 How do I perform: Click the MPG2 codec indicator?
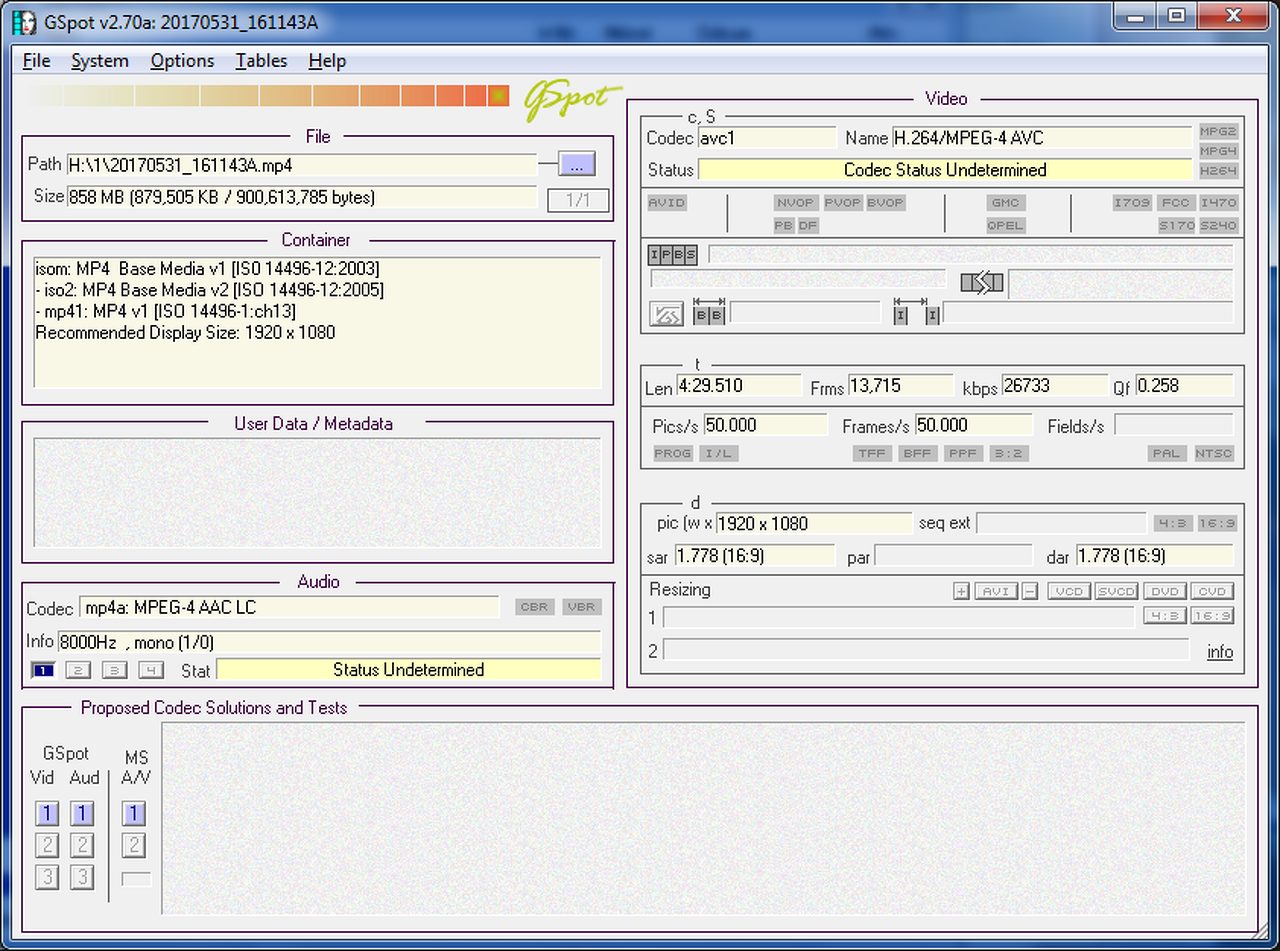click(x=1219, y=132)
